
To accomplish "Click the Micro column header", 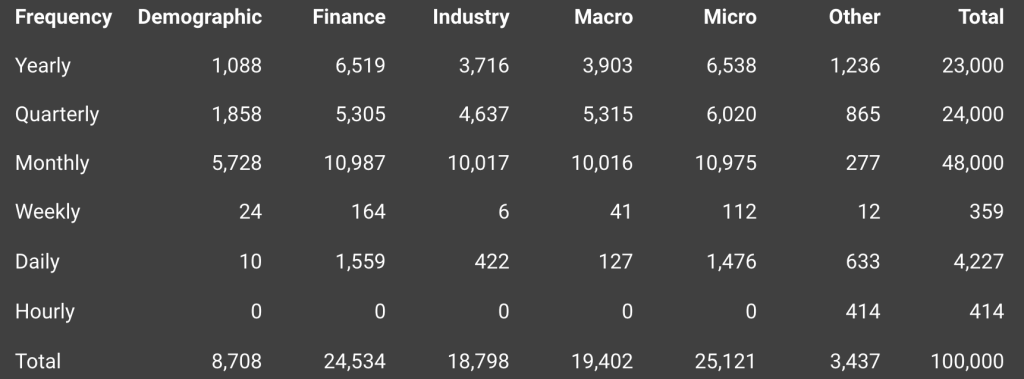I will 730,17.
